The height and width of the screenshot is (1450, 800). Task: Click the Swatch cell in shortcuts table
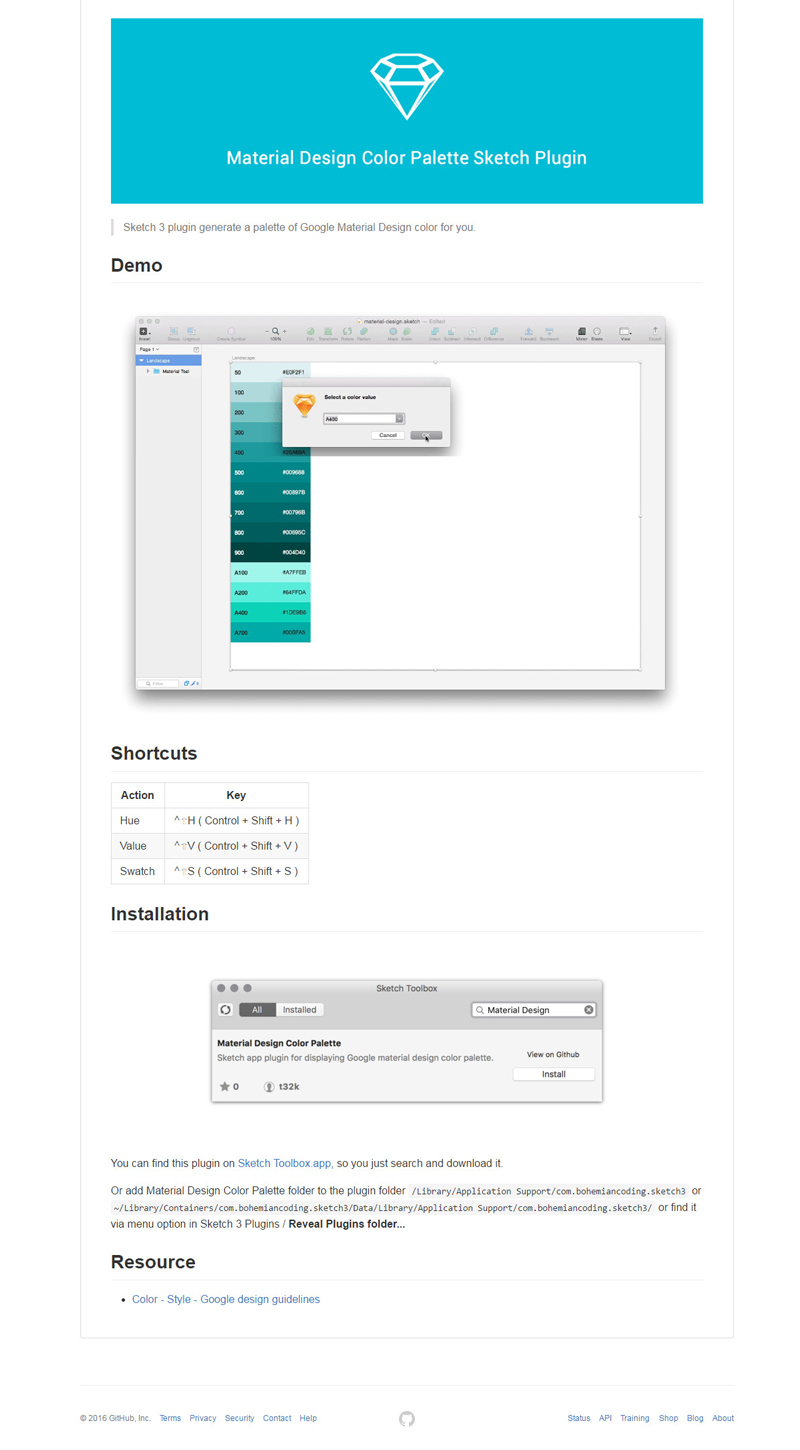tap(138, 871)
